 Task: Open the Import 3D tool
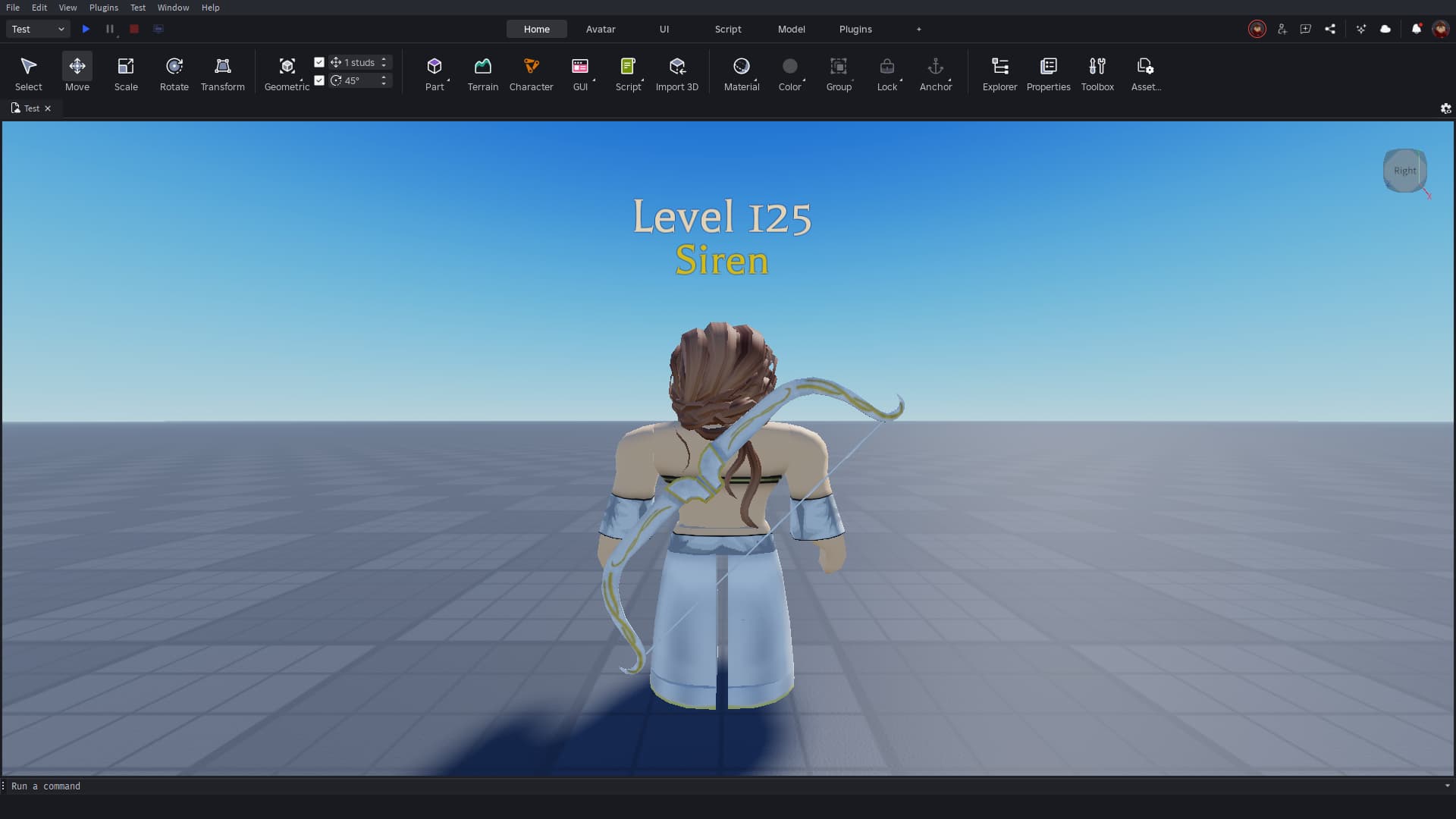click(676, 74)
